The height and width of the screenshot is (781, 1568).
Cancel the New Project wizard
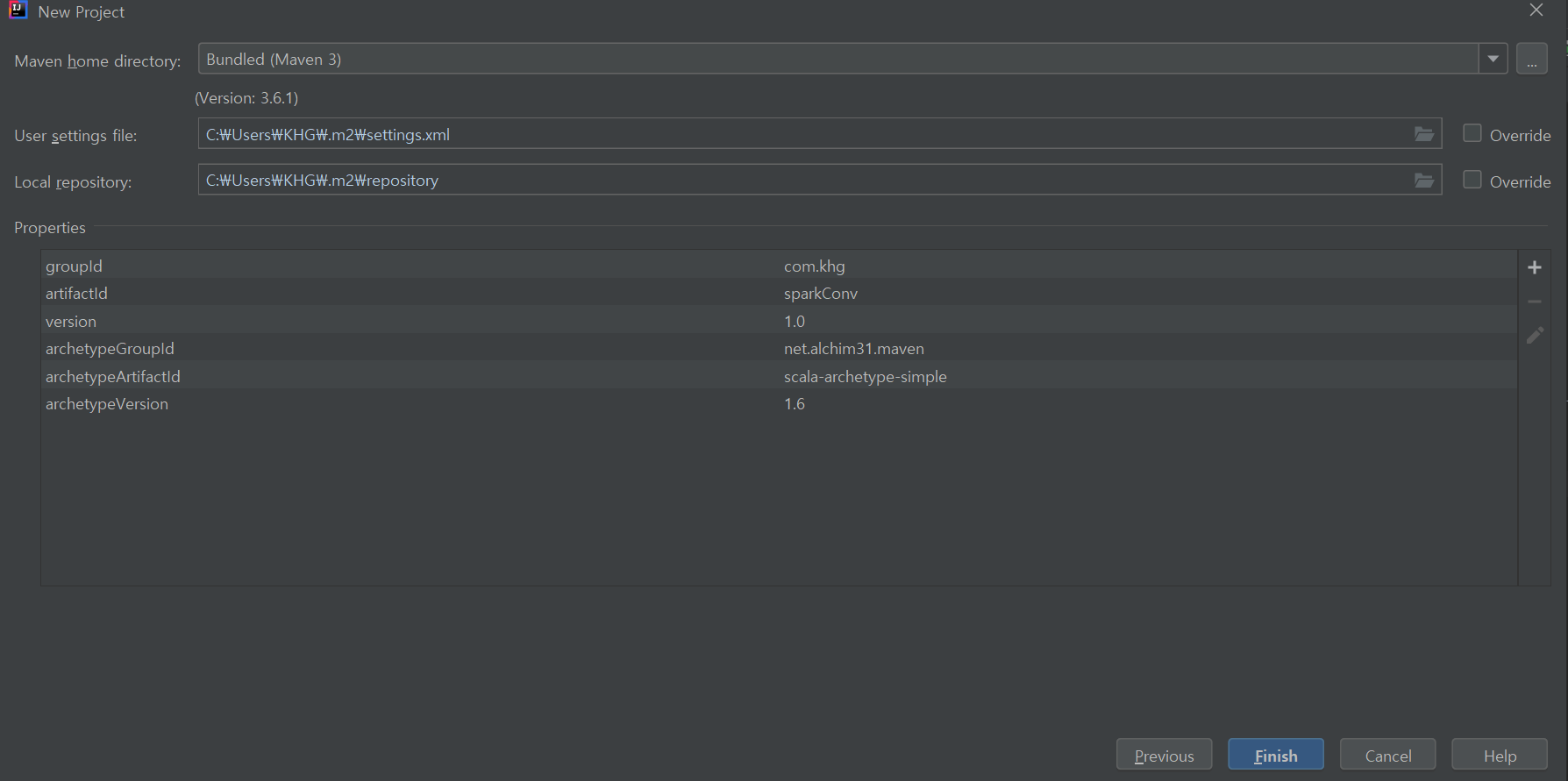pyautogui.click(x=1387, y=755)
